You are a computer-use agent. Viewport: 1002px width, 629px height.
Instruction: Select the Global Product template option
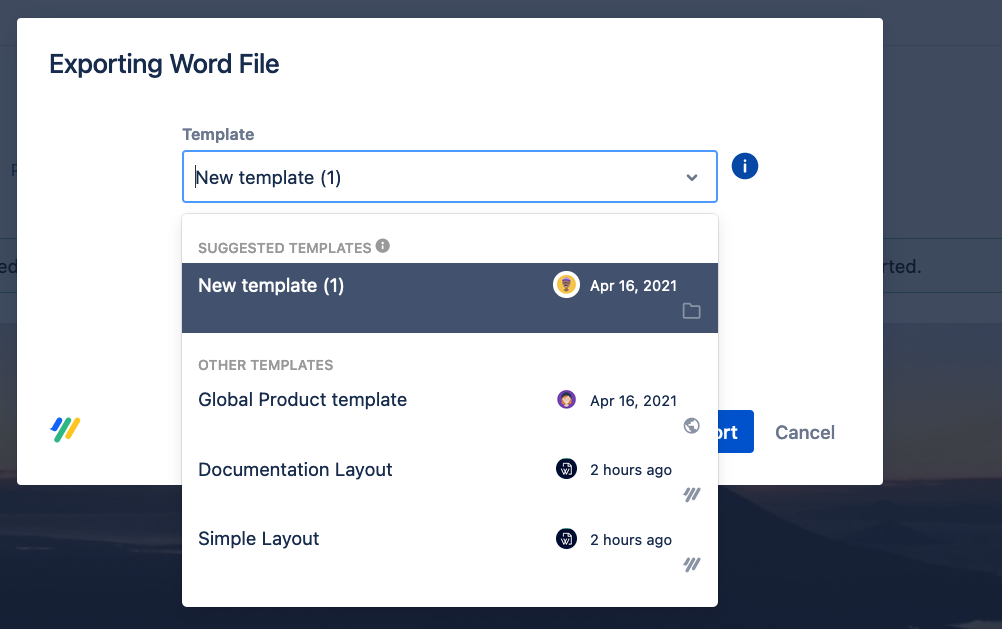pos(302,400)
